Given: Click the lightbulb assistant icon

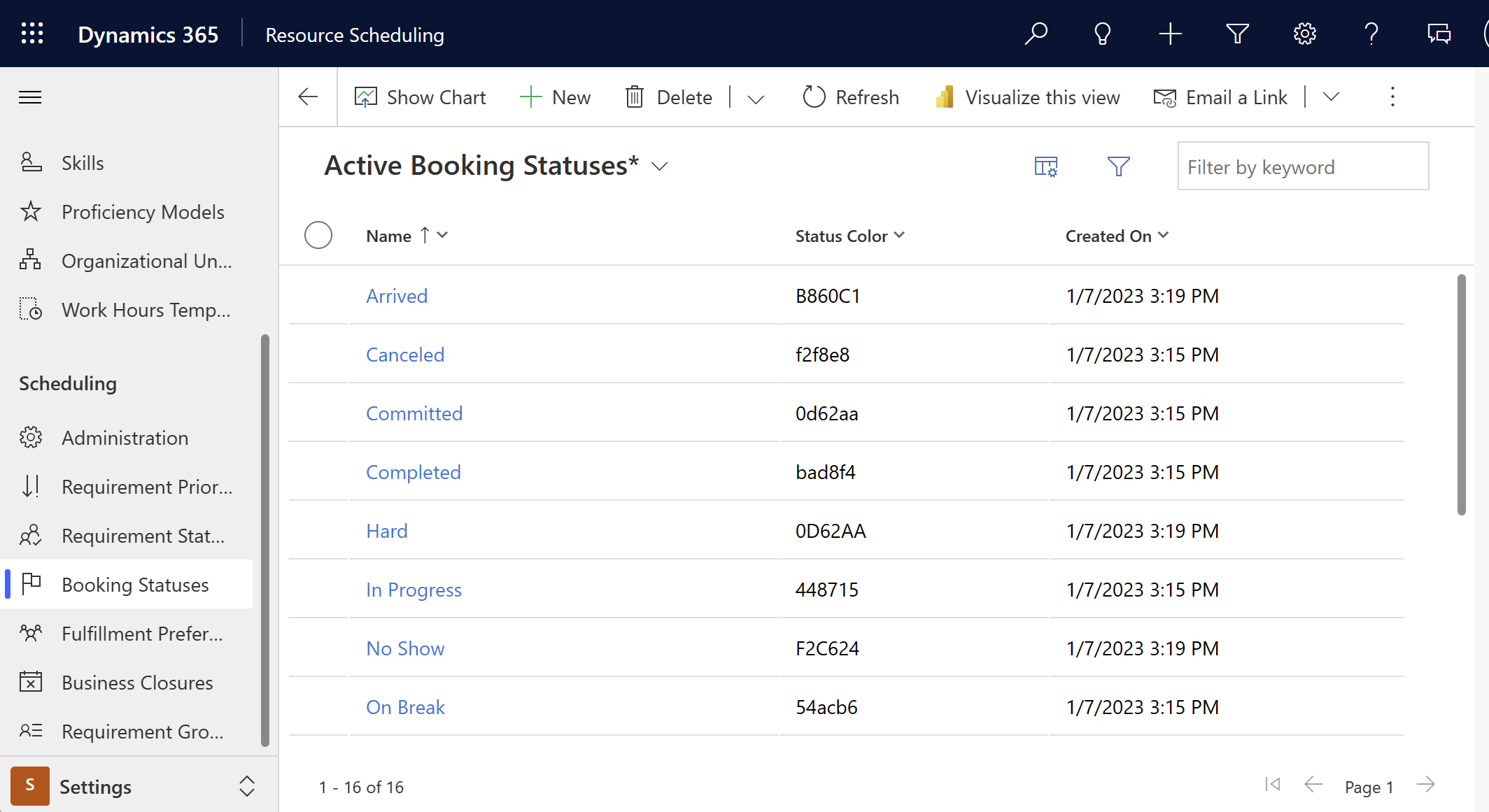Looking at the screenshot, I should coord(1102,34).
